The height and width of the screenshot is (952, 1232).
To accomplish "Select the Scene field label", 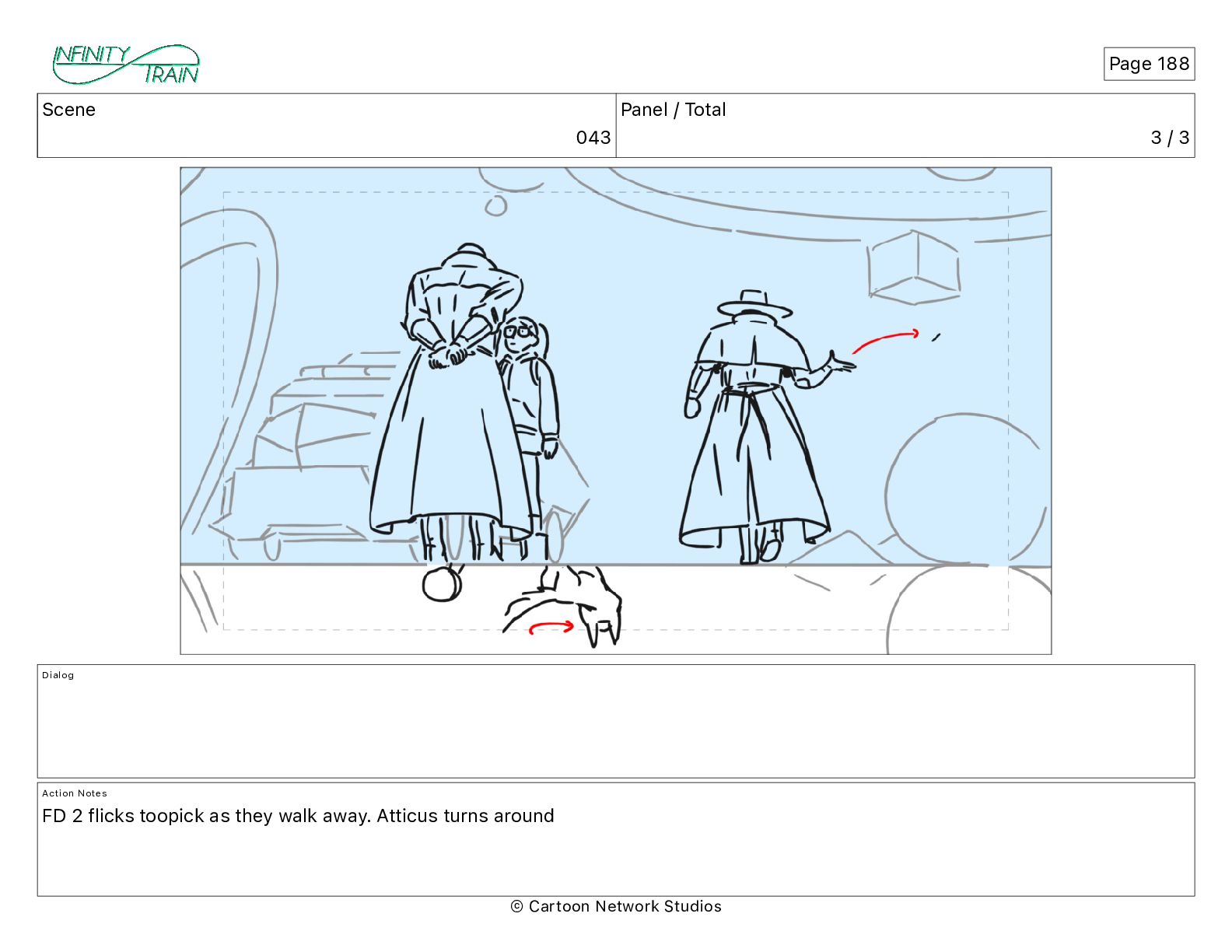I will tap(68, 110).
